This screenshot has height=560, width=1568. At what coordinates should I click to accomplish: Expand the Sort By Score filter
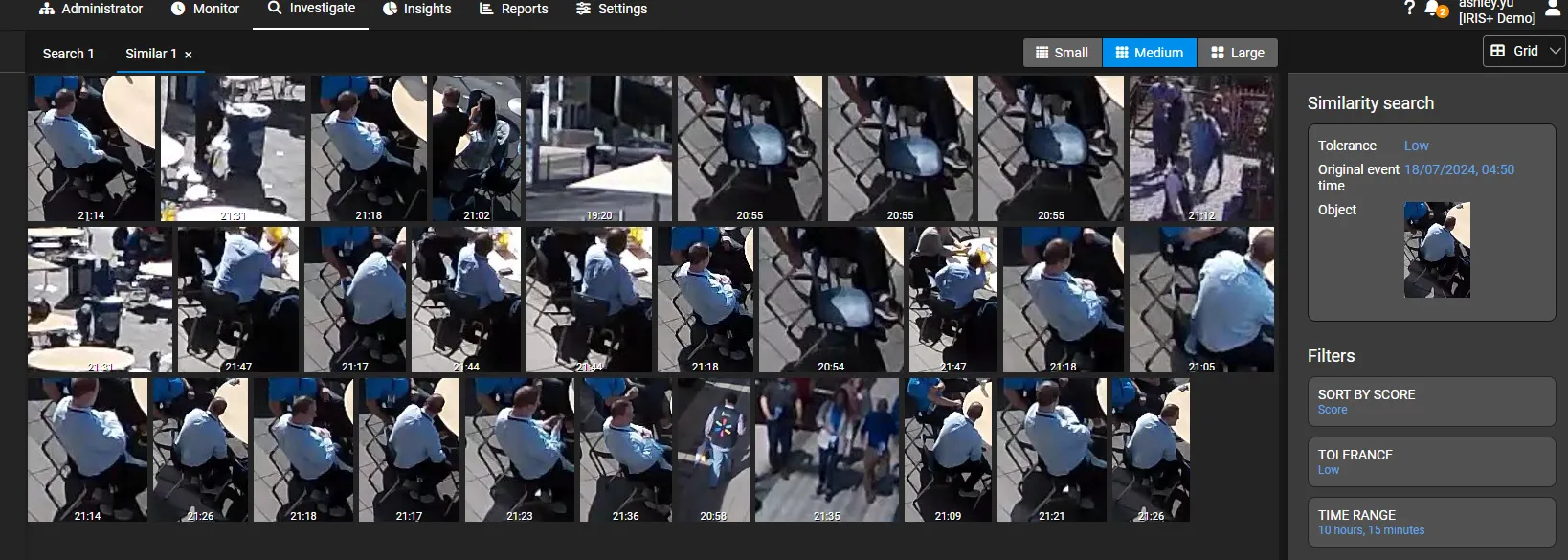click(1431, 401)
